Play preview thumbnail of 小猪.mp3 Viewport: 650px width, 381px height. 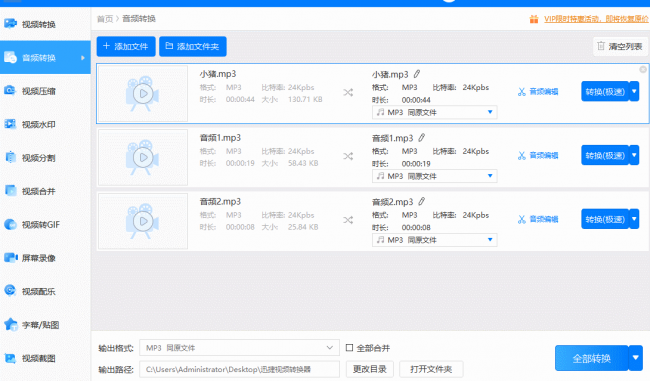[x=143, y=94]
